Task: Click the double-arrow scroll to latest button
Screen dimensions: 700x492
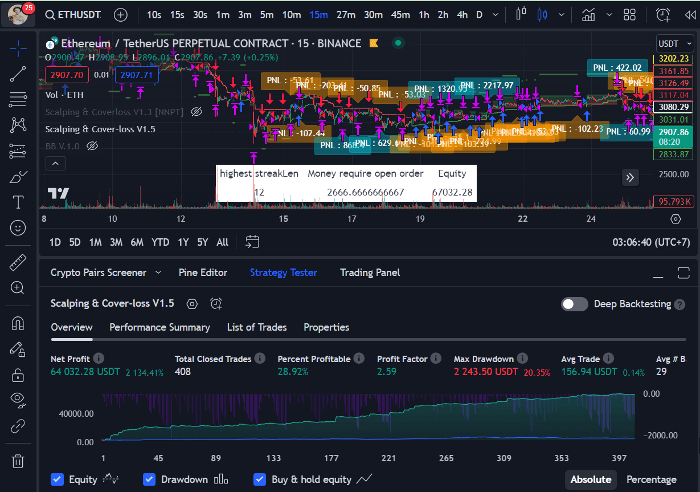Action: [x=630, y=178]
